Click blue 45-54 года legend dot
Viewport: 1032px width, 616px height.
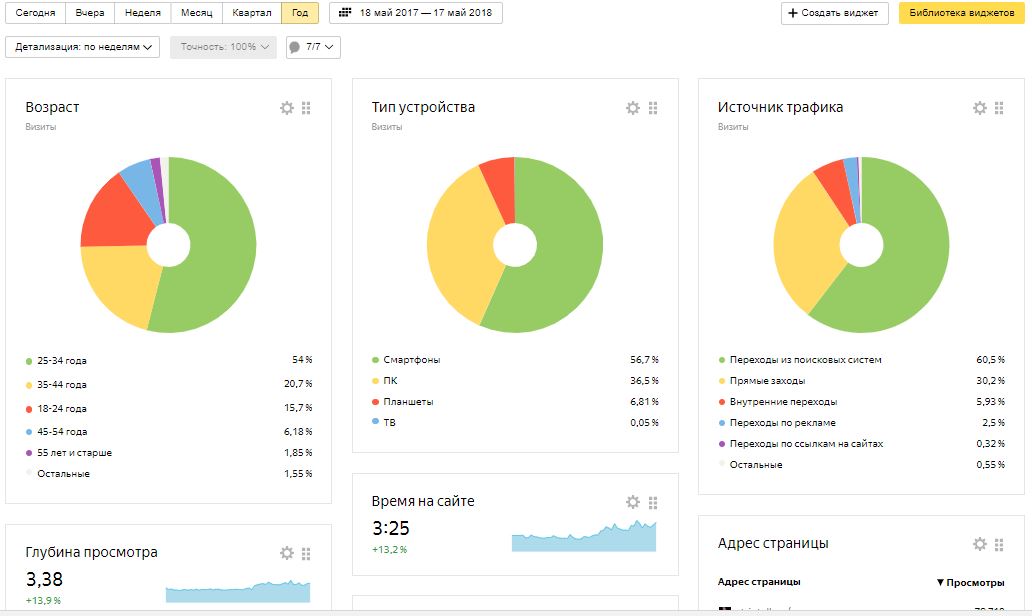pyautogui.click(x=29, y=432)
